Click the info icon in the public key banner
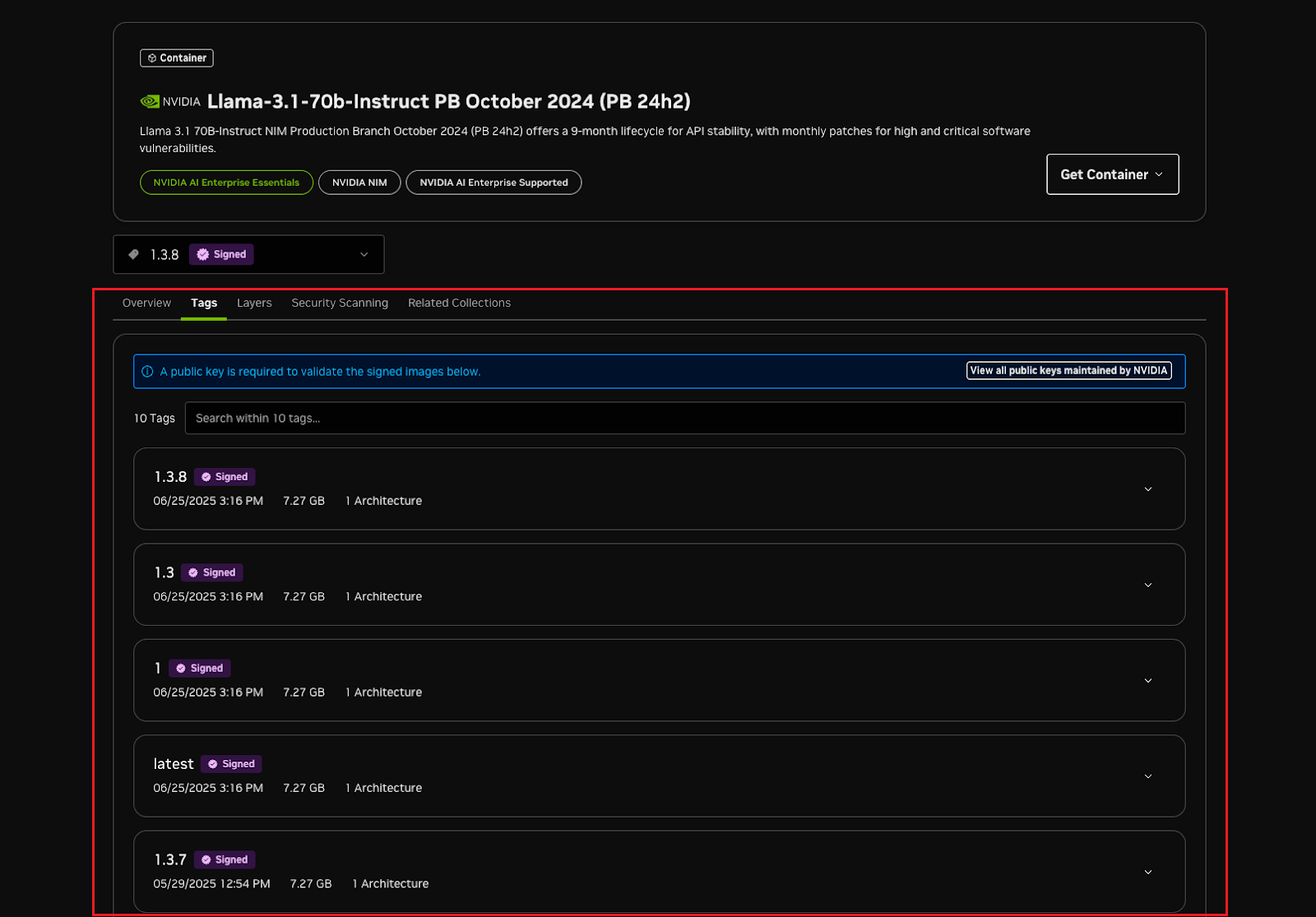This screenshot has height=917, width=1316. point(147,372)
